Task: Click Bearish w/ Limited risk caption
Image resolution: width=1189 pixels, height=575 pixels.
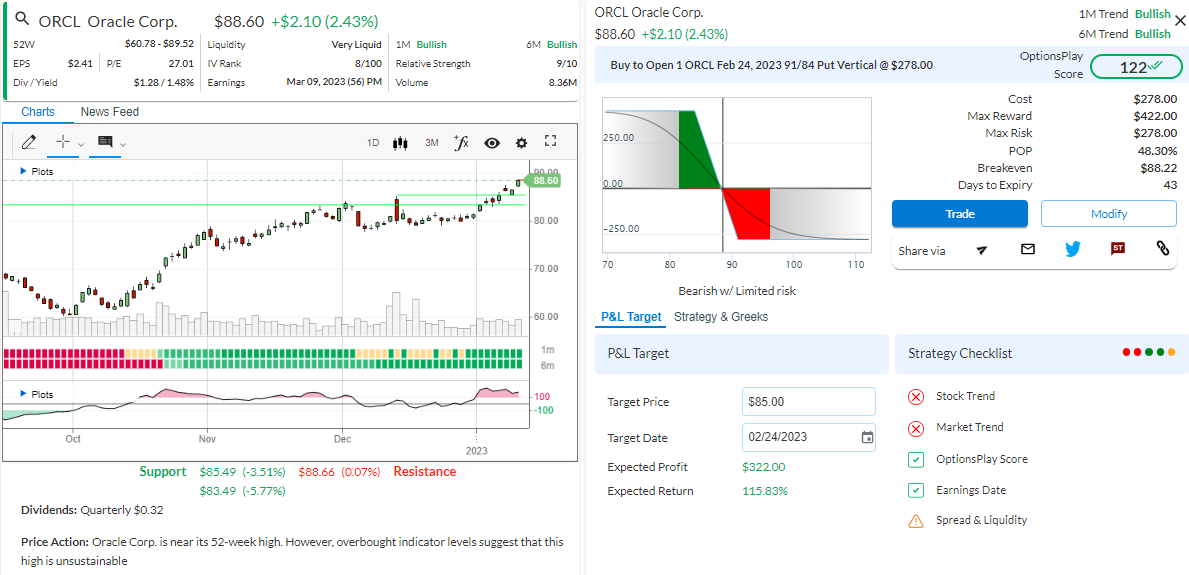Action: 737,291
